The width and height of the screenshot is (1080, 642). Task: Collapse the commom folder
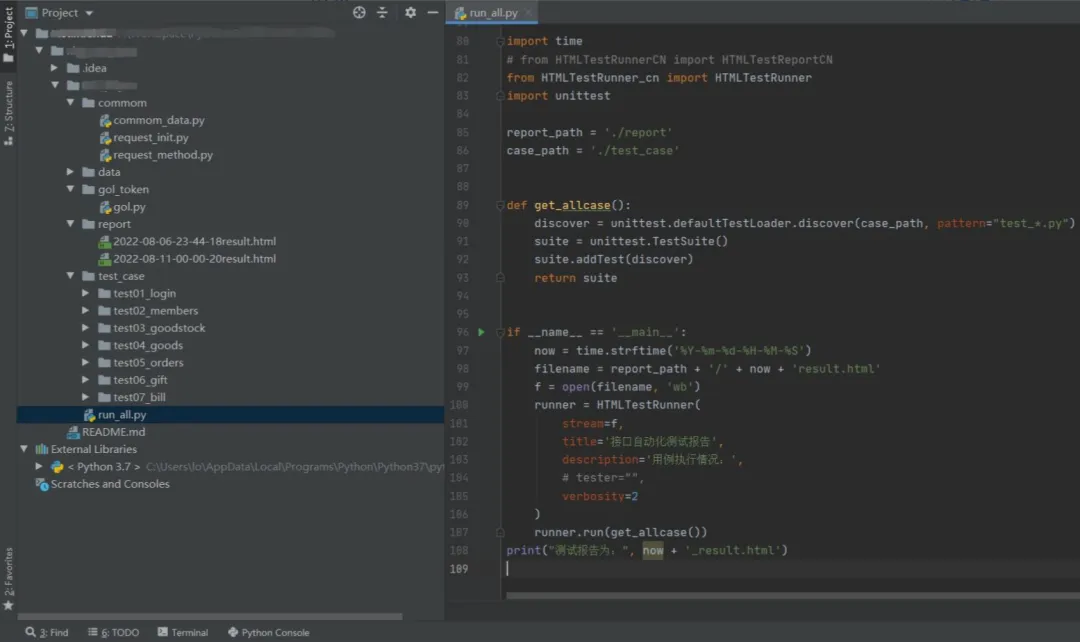tap(70, 102)
